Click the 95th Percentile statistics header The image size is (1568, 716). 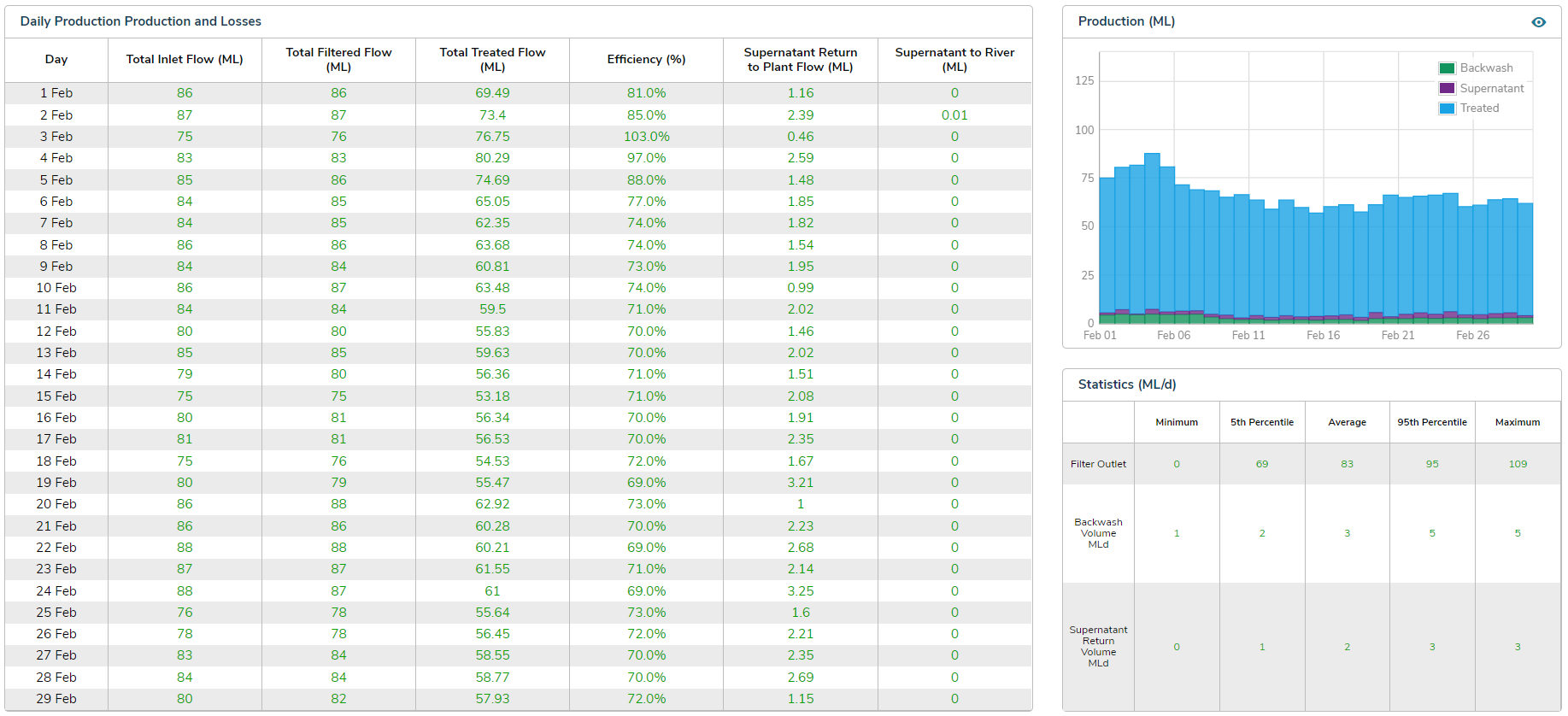pos(1432,422)
